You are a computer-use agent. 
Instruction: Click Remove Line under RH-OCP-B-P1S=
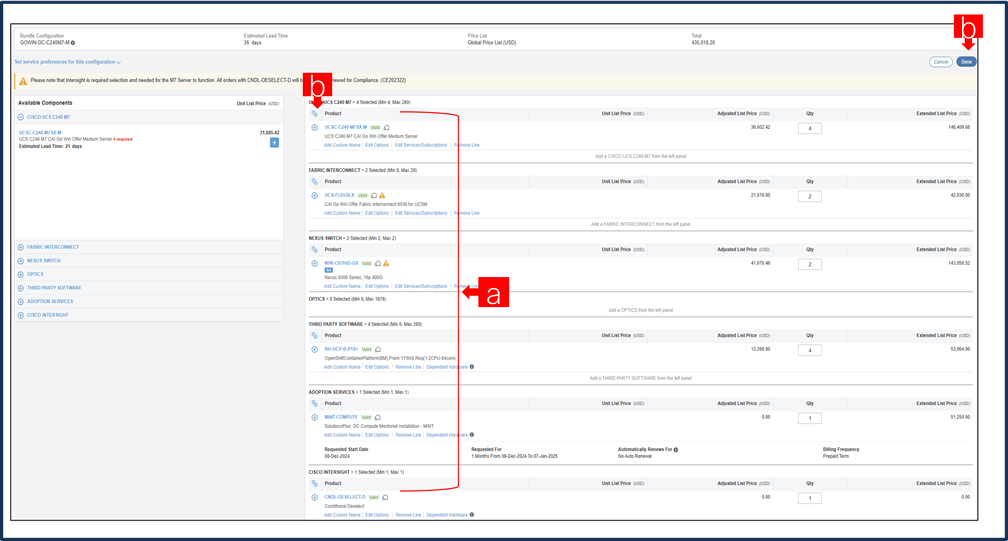click(408, 367)
